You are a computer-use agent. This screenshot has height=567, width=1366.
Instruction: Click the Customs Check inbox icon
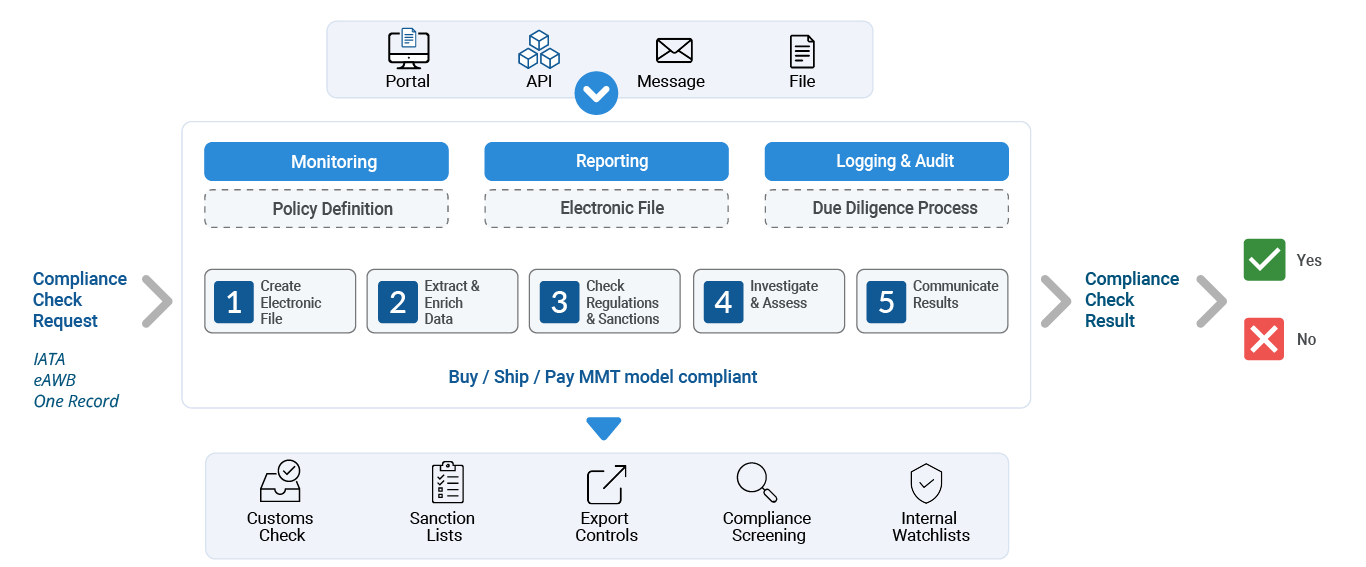pyautogui.click(x=280, y=482)
